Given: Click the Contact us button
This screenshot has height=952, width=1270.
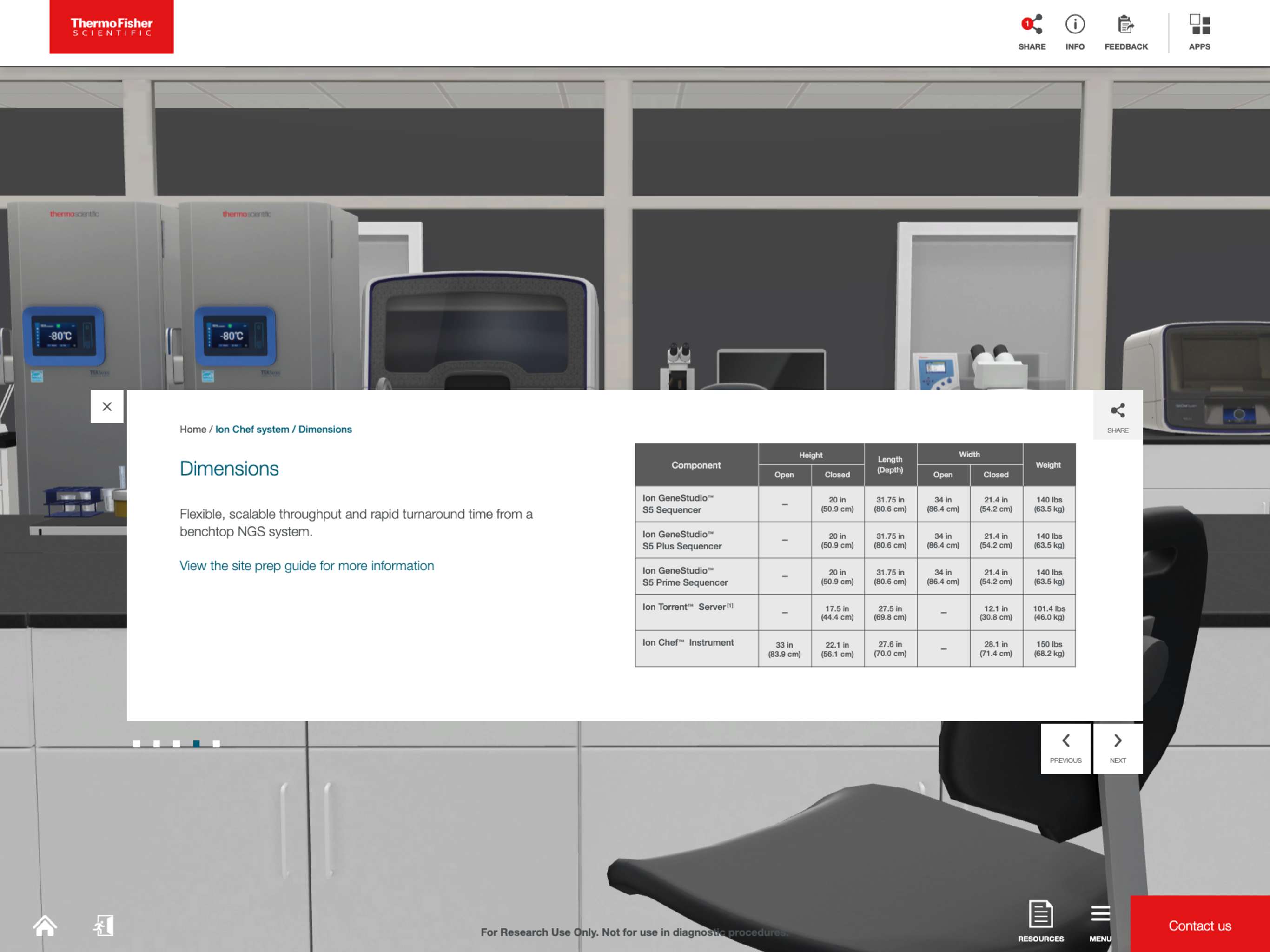Looking at the screenshot, I should (x=1200, y=924).
